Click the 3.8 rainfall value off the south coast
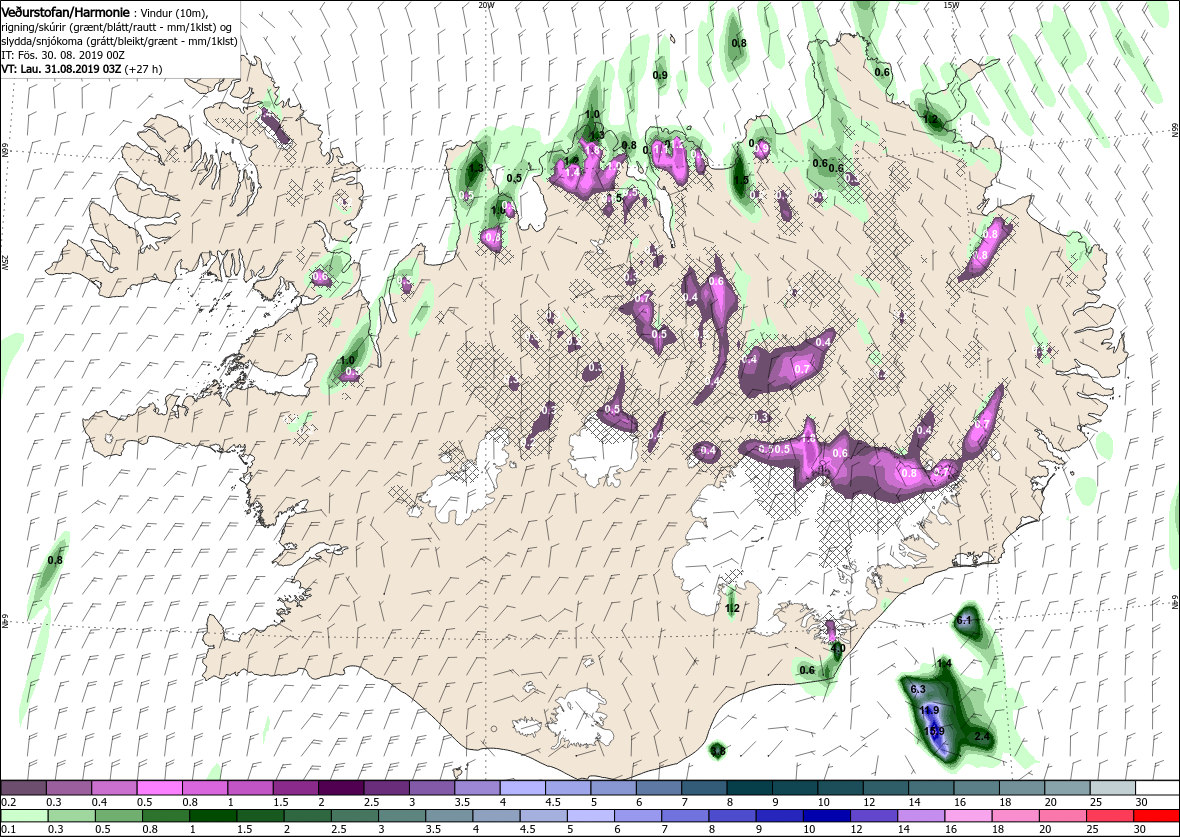This screenshot has width=1180, height=837. point(718,750)
